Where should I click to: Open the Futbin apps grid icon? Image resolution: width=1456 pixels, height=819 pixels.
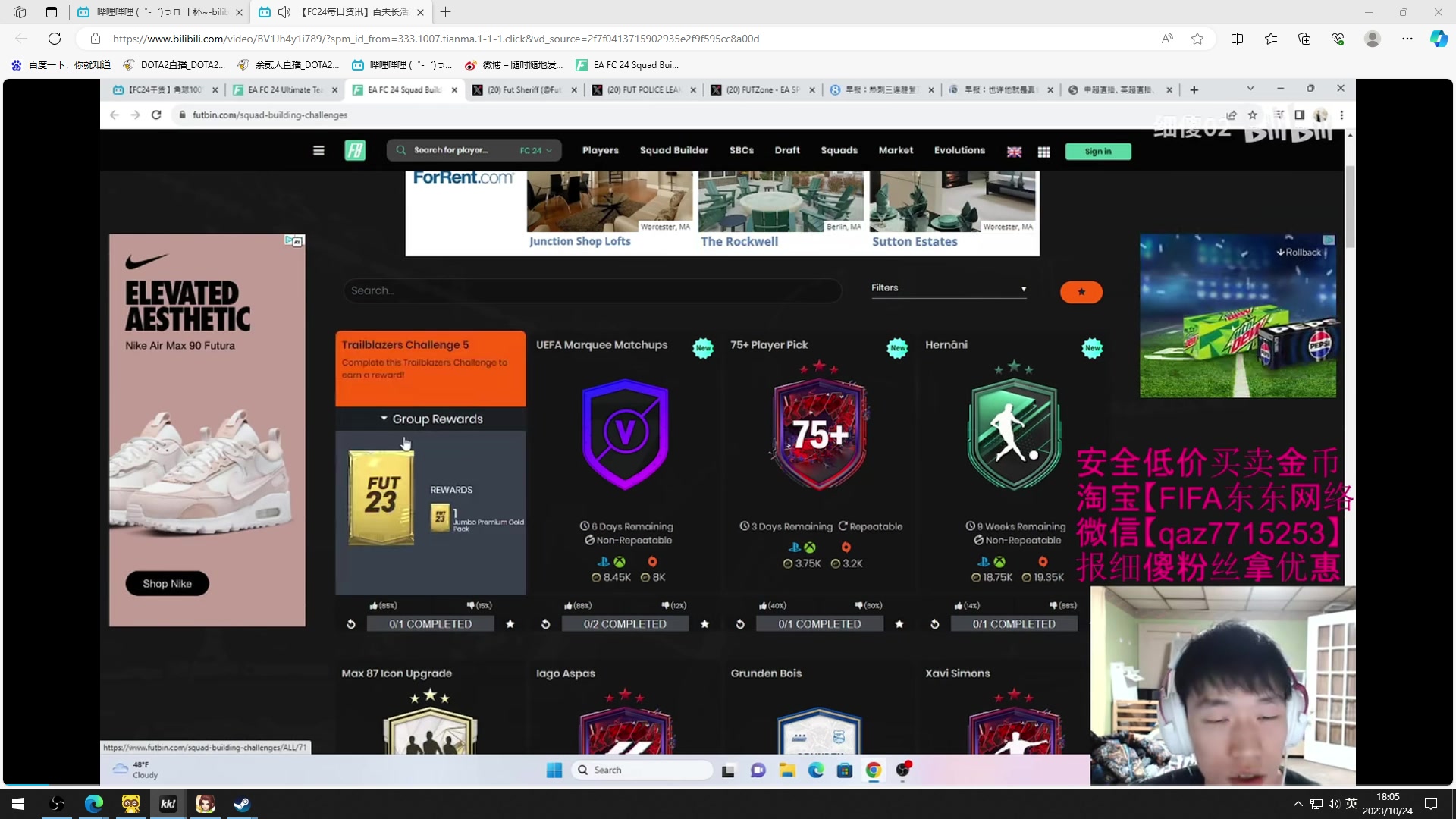pos(1043,152)
